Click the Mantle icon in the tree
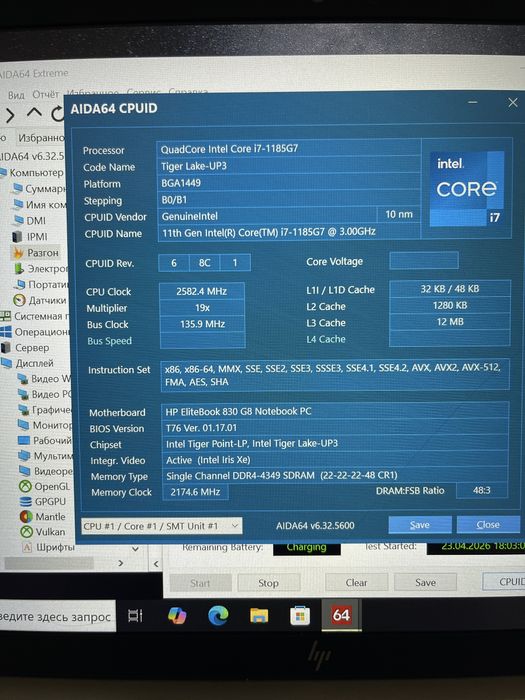This screenshot has height=700, width=525. (26, 517)
